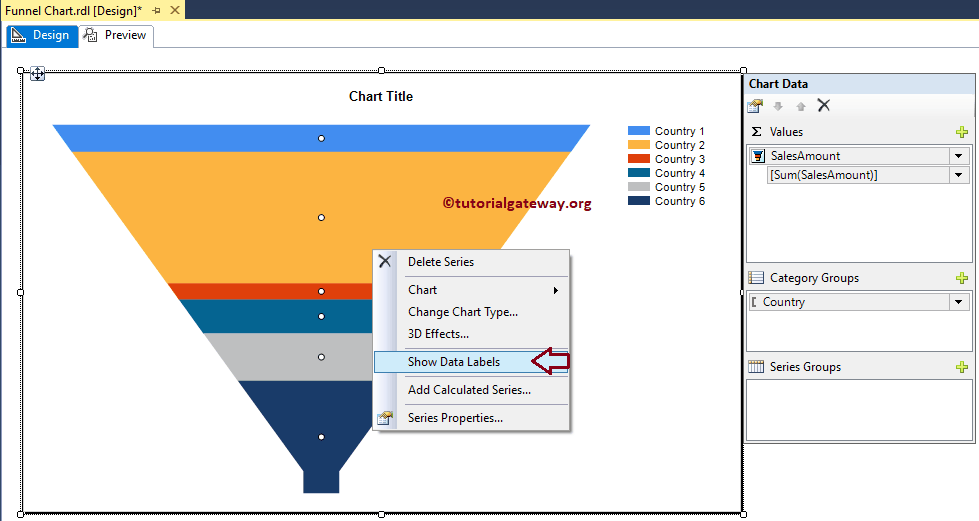Click the Country 2 legend color swatch
The width and height of the screenshot is (979, 521).
(x=639, y=144)
